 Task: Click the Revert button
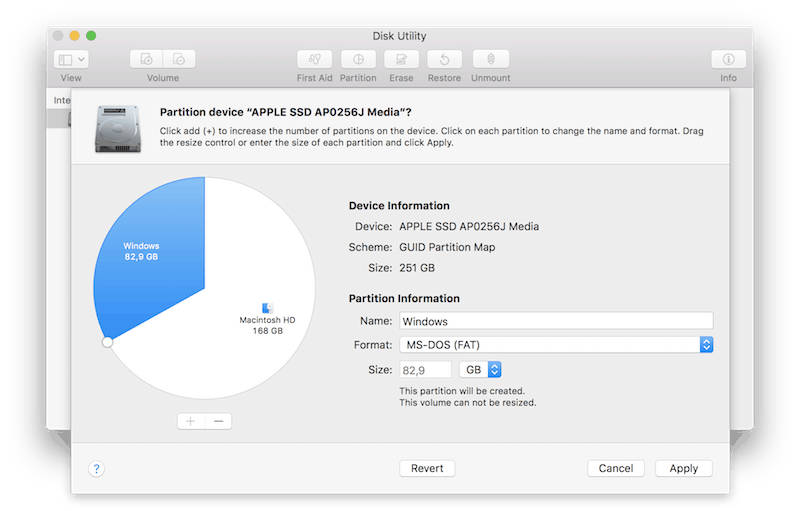pos(427,468)
